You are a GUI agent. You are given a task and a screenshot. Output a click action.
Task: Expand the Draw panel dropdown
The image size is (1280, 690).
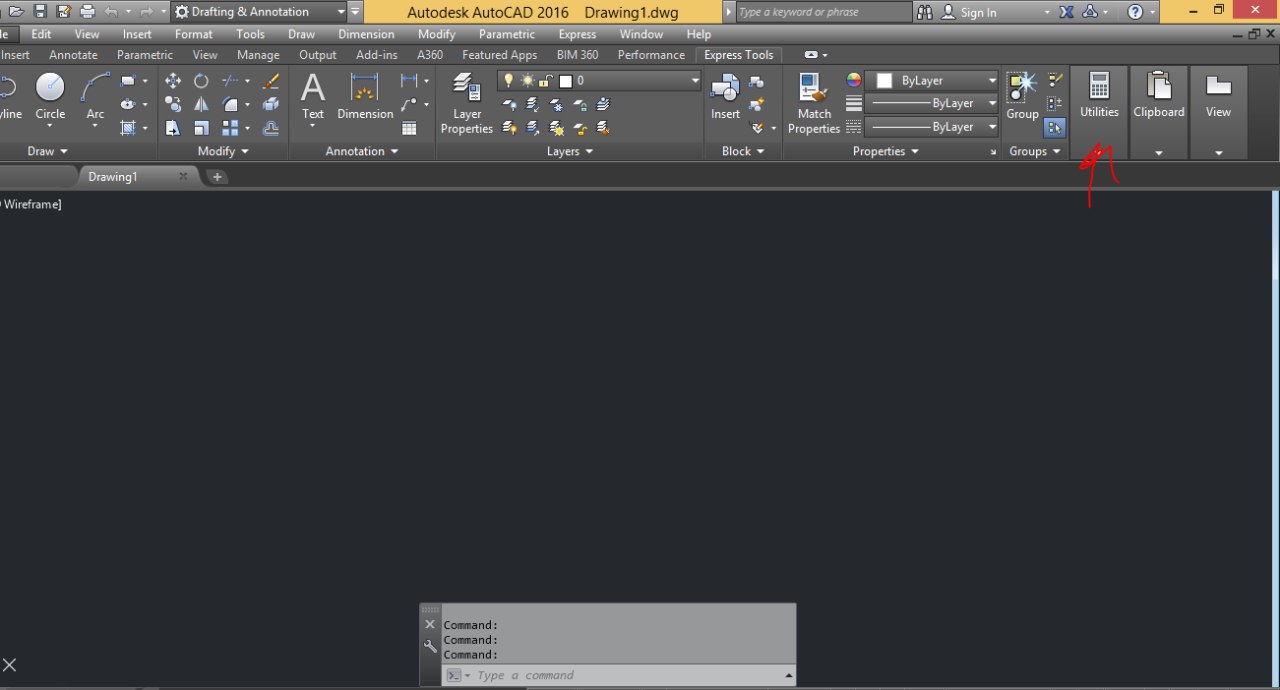click(x=48, y=151)
